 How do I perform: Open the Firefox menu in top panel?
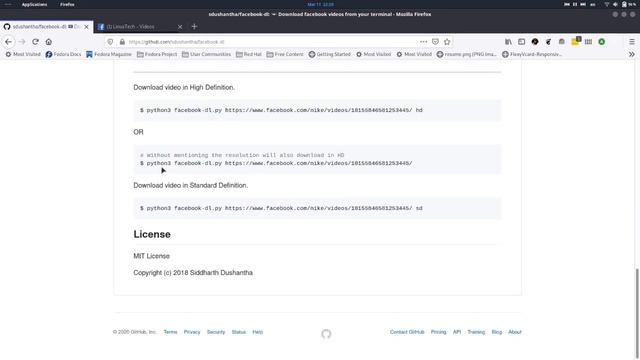tap(67, 4)
